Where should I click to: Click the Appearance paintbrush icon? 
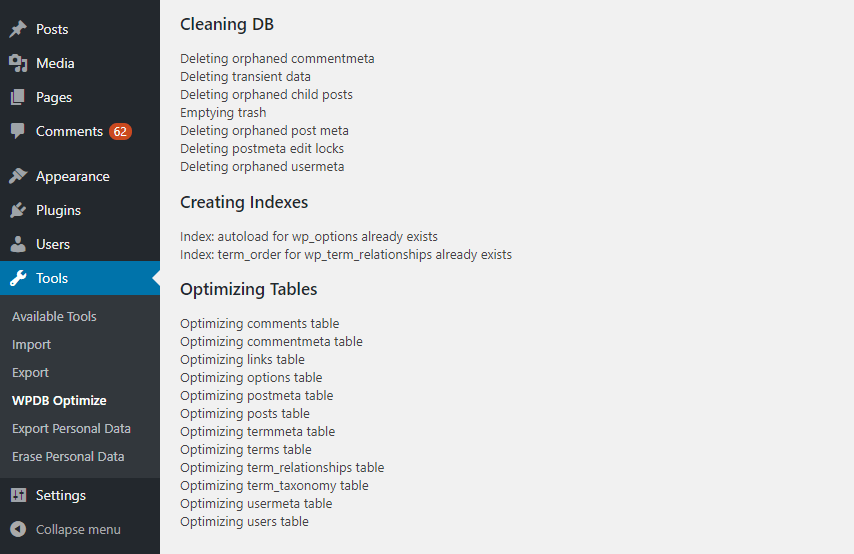tap(18, 177)
